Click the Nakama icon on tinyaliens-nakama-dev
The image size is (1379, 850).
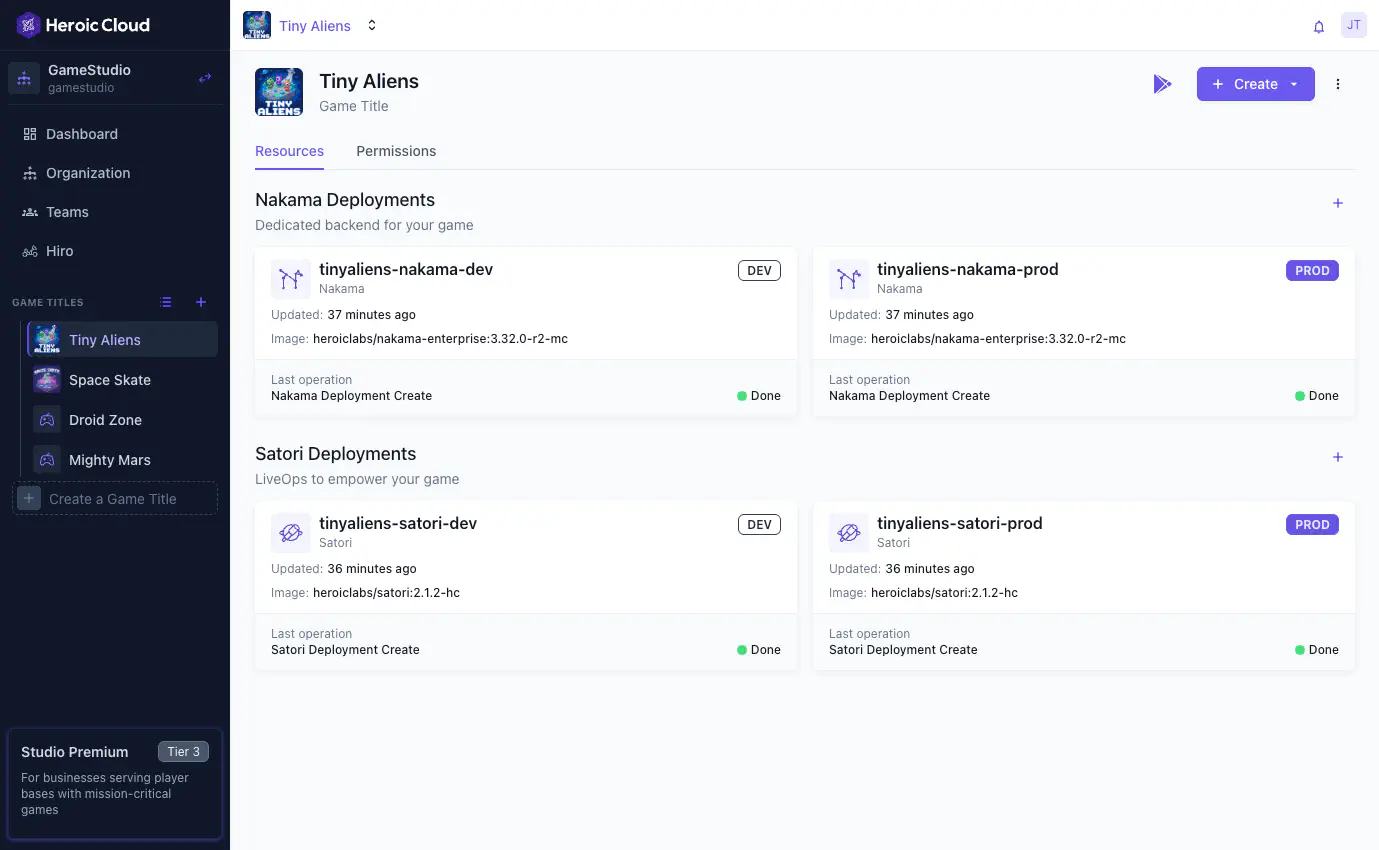coord(290,279)
